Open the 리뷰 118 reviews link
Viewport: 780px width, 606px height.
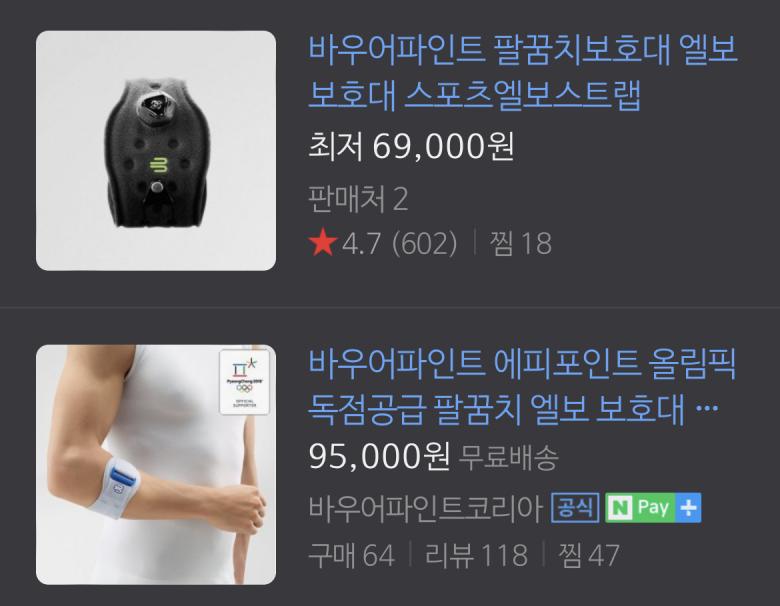476,555
